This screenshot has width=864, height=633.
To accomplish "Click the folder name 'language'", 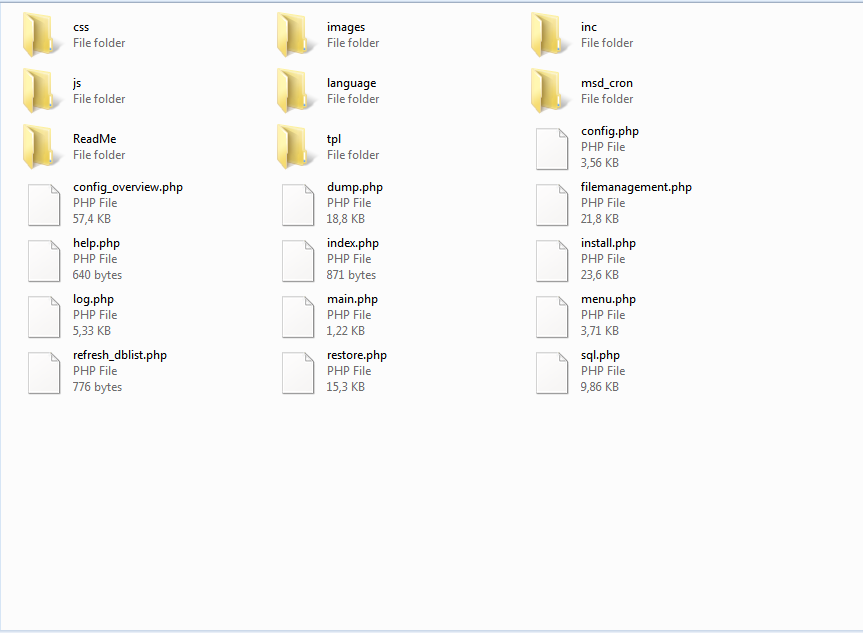I will [352, 84].
